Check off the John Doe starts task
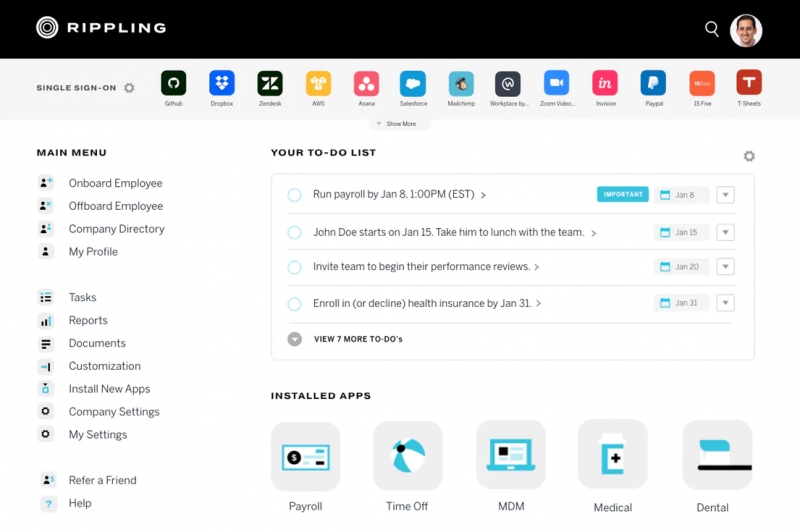 (294, 233)
